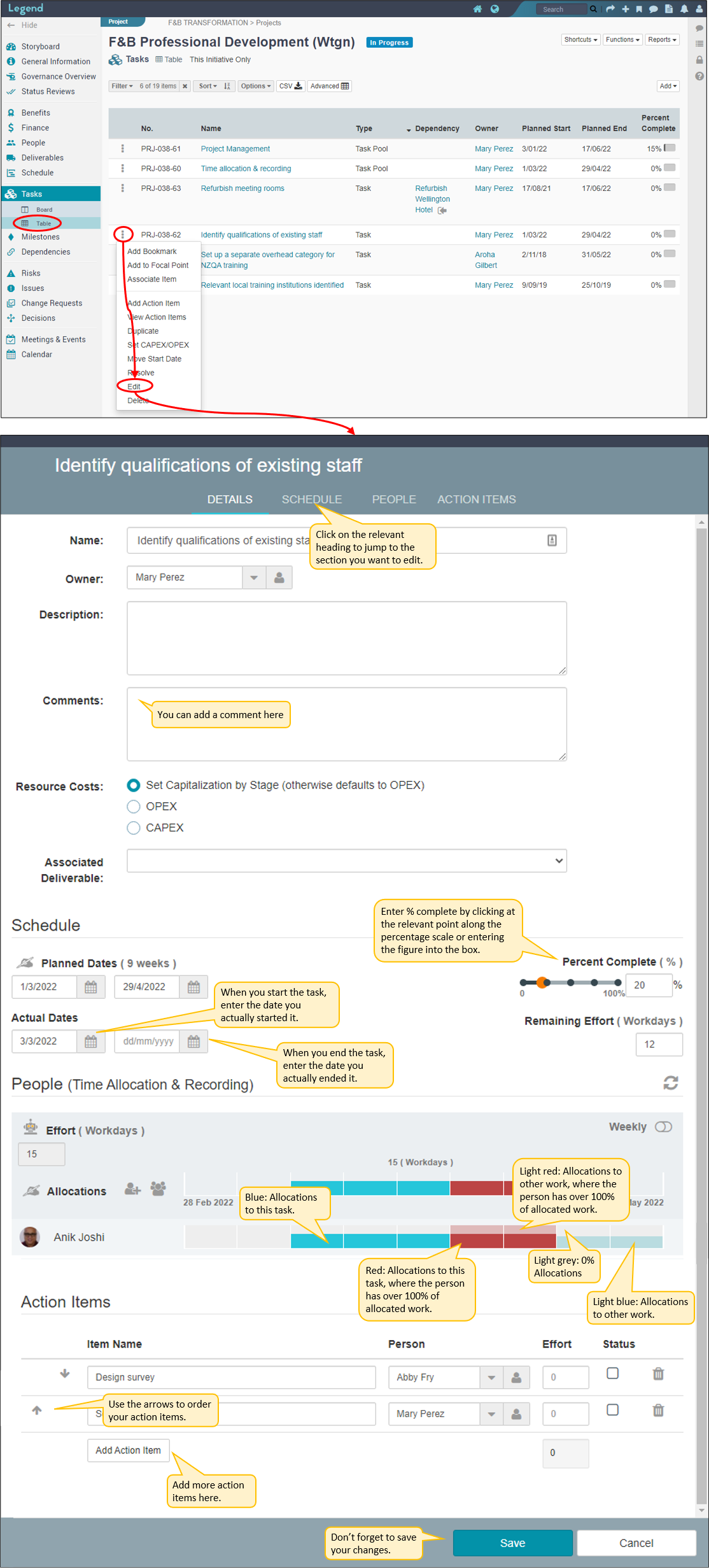
Task: Open the Filter dropdown
Action: click(122, 86)
